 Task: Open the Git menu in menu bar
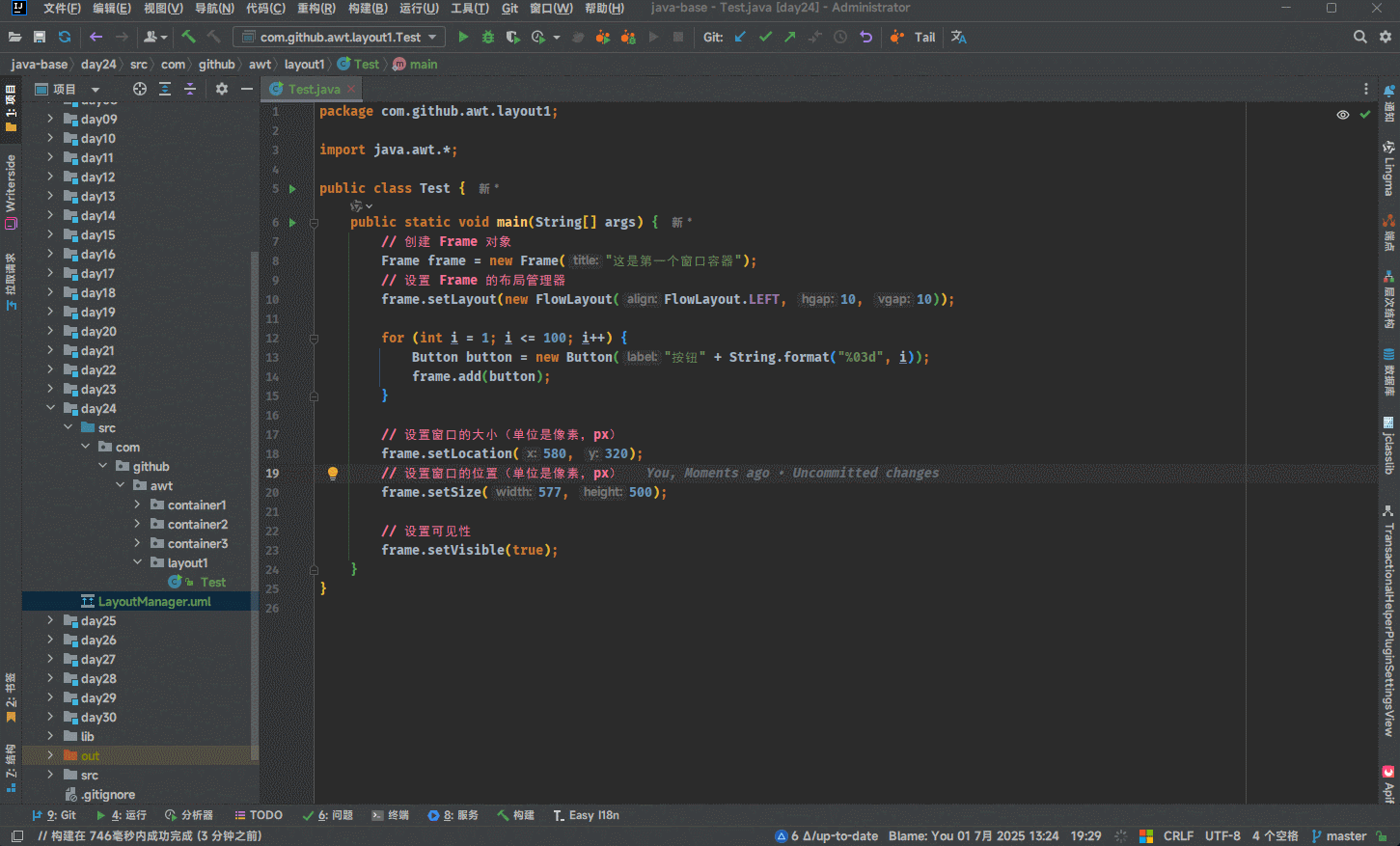509,9
